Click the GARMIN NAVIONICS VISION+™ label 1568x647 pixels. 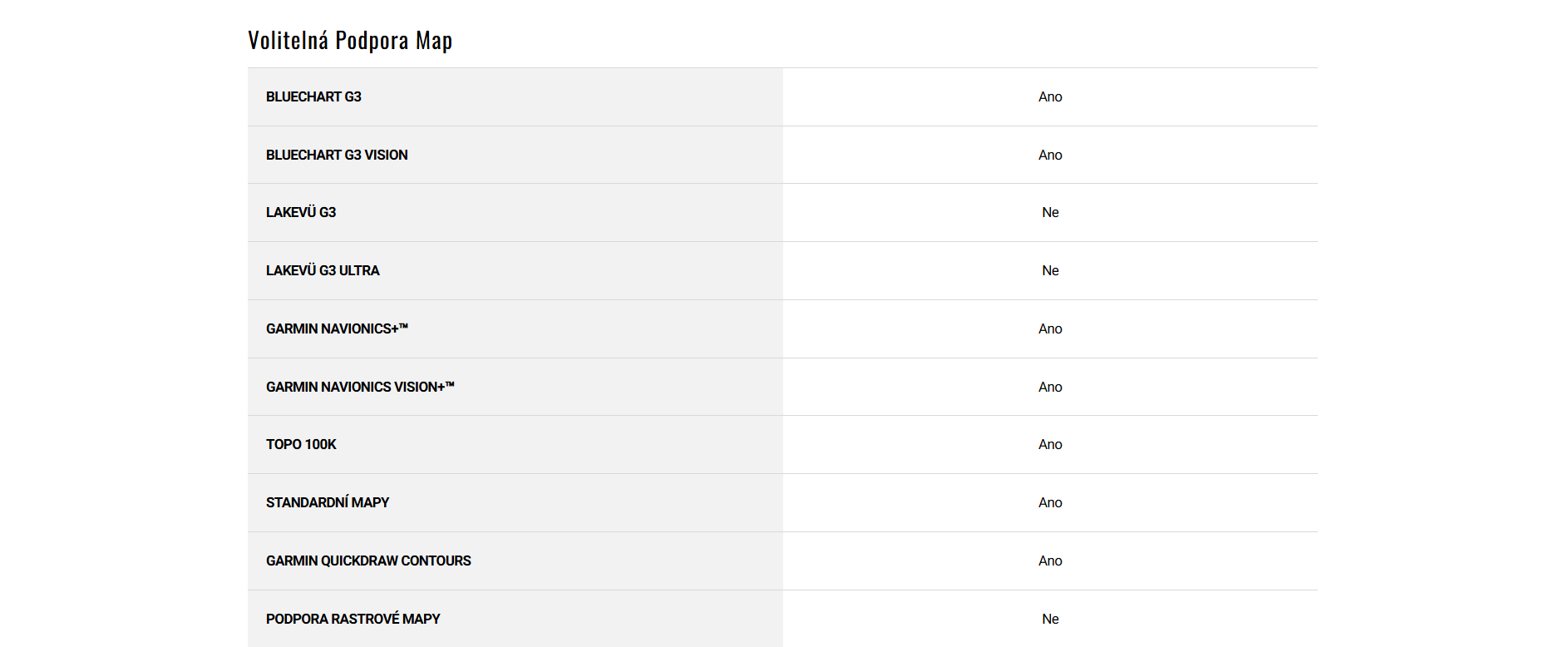coord(360,388)
